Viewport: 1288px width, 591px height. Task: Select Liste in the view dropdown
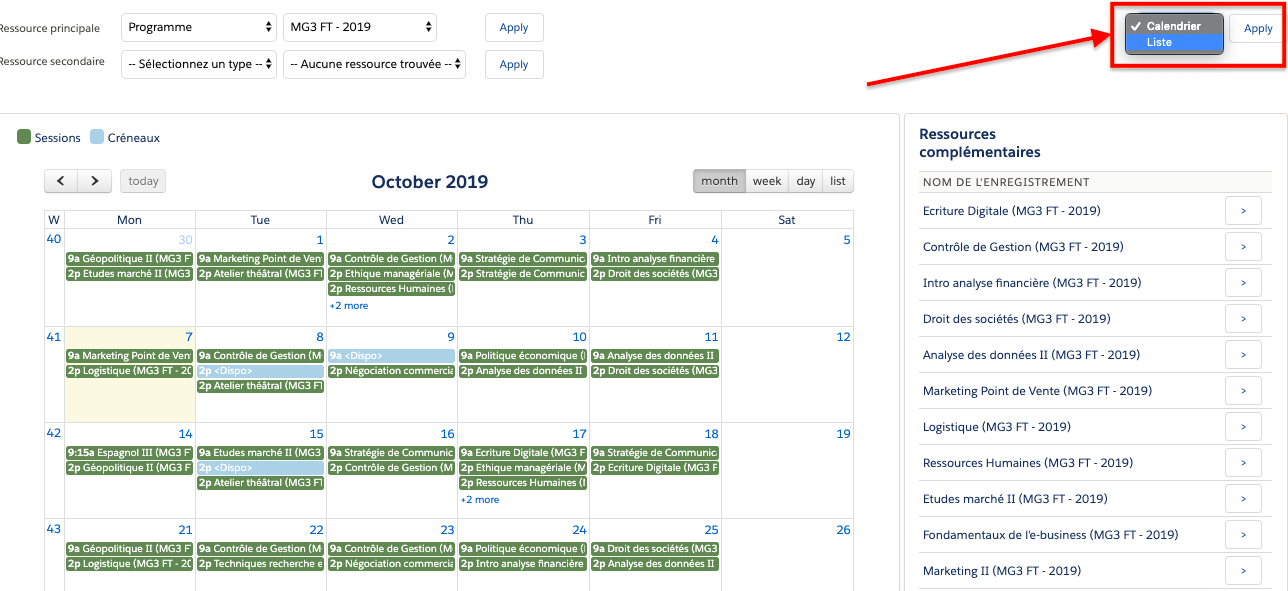1160,43
